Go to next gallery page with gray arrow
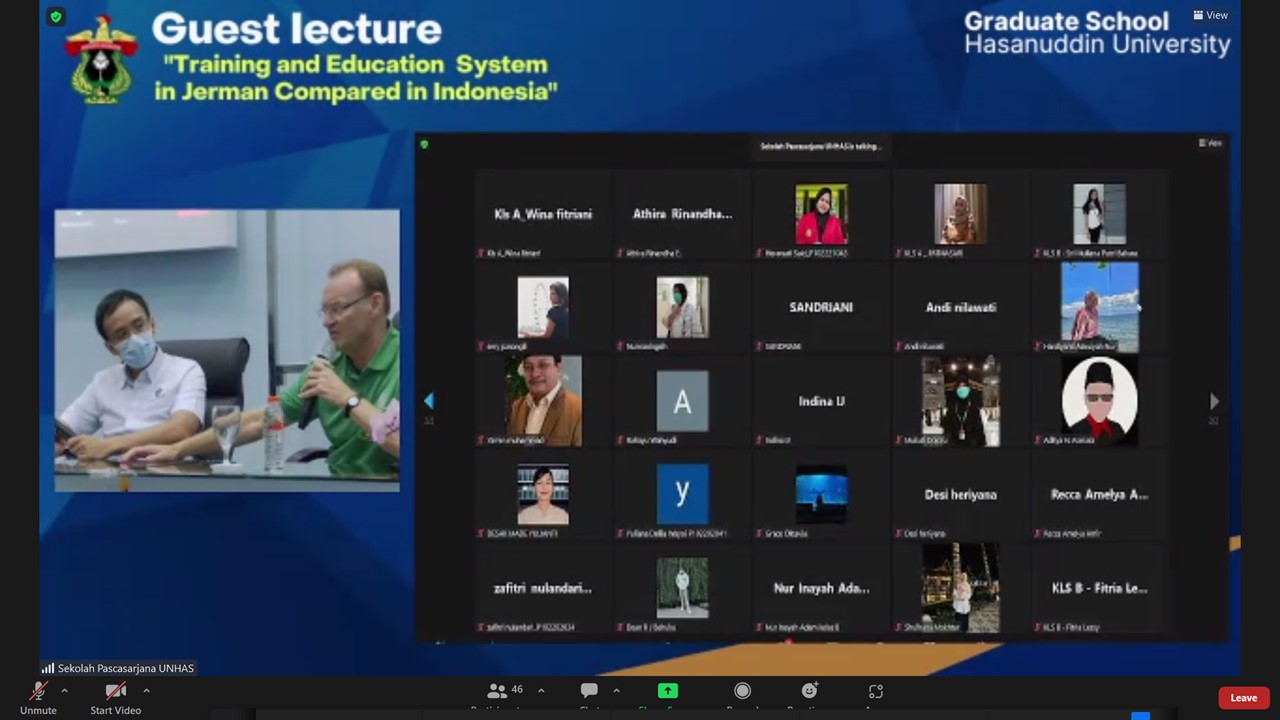The height and width of the screenshot is (720, 1280). (x=1214, y=401)
